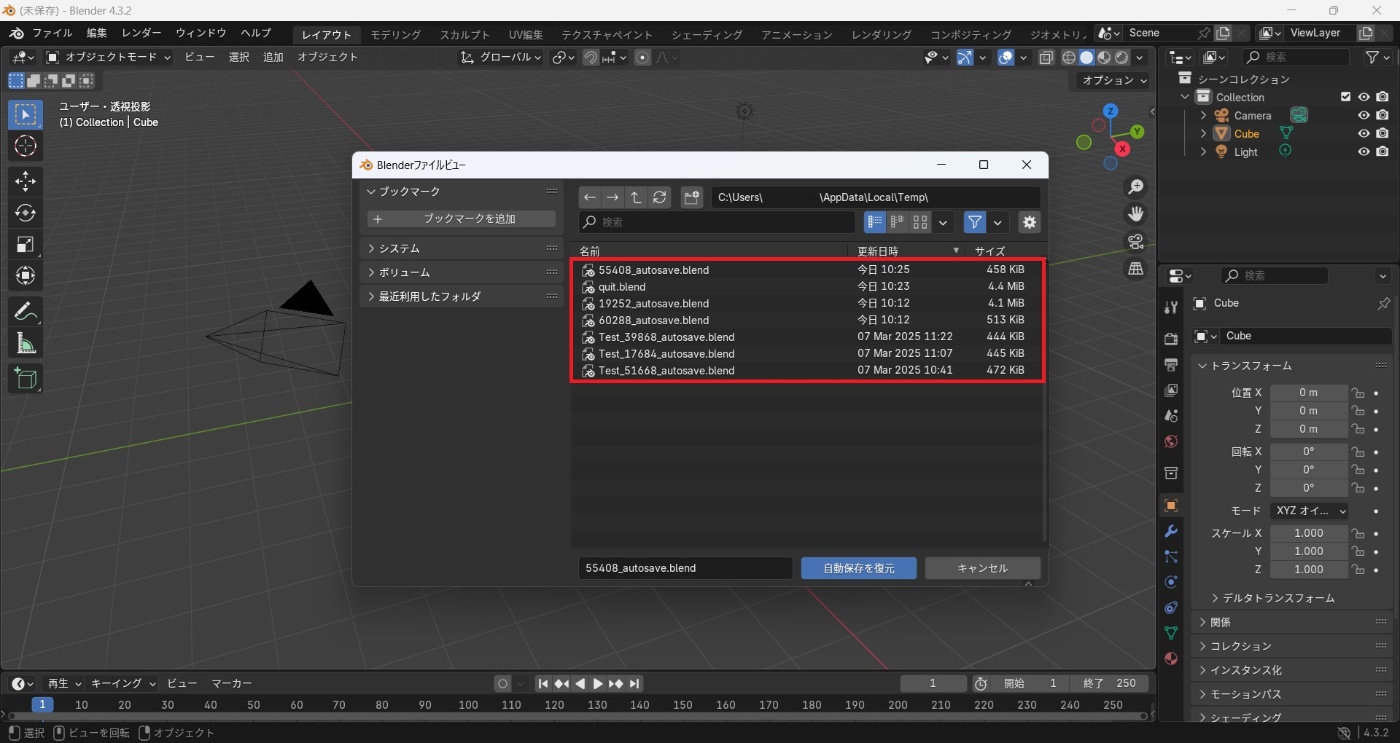1400x743 pixels.
Task: Switch to Shading workspace tab
Action: coord(707,34)
